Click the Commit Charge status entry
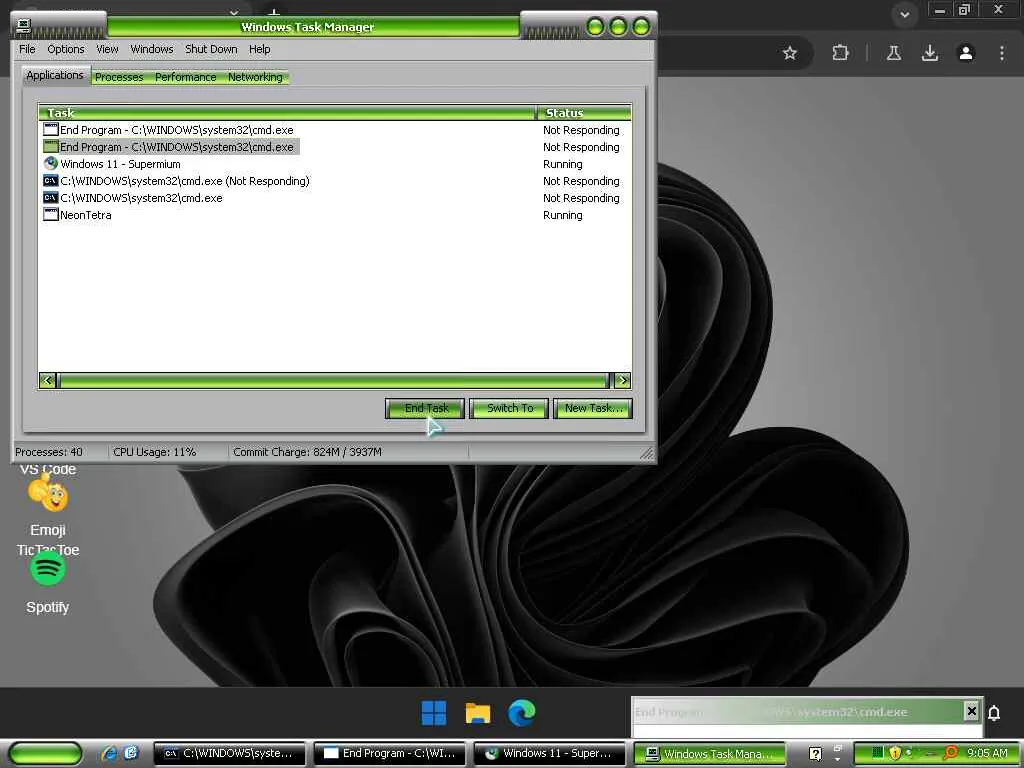1024x768 pixels. click(308, 452)
